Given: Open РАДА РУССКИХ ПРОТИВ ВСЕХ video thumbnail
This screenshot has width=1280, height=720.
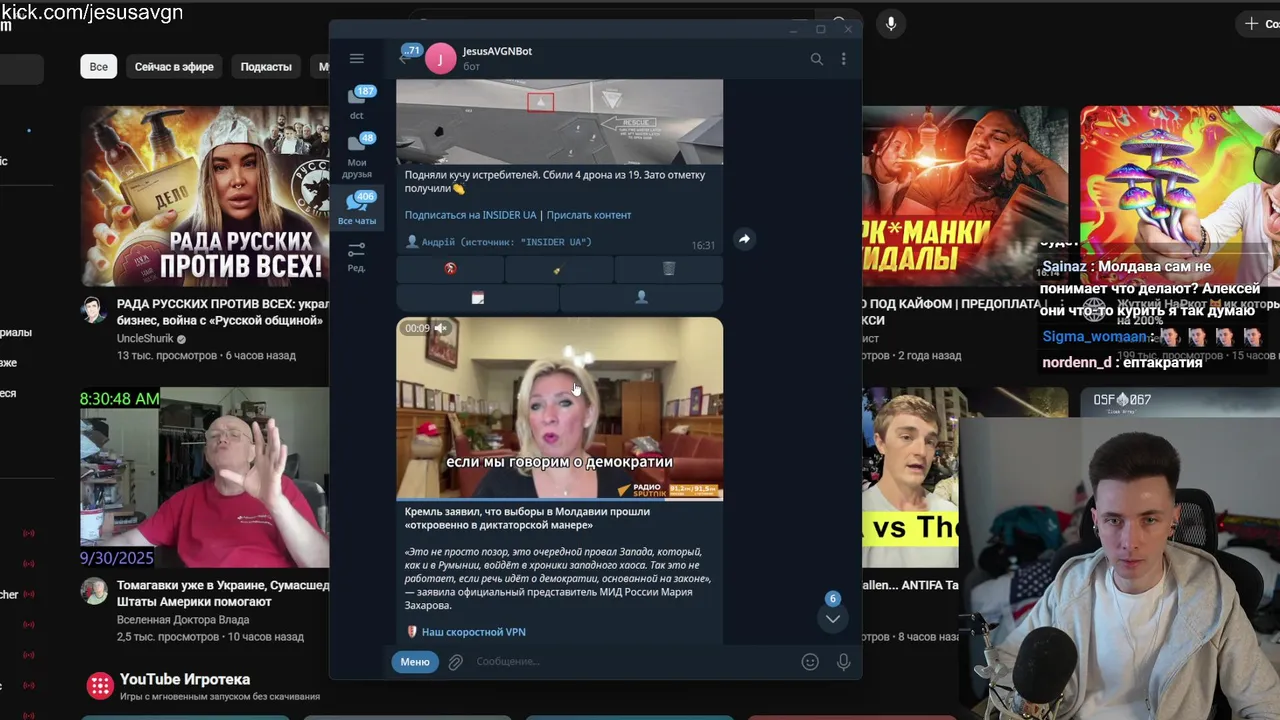Looking at the screenshot, I should (x=205, y=196).
